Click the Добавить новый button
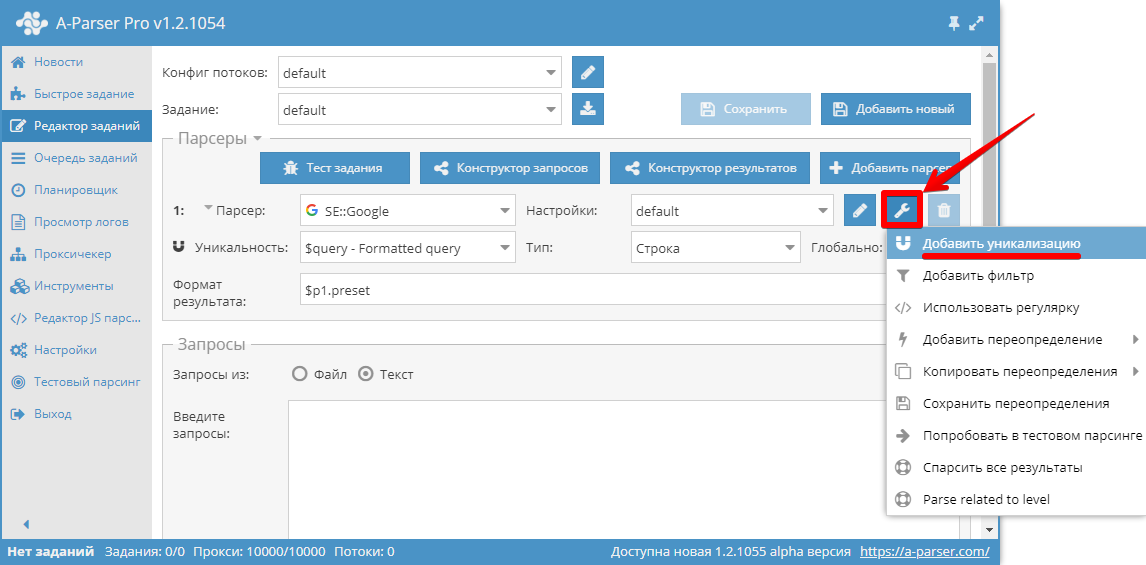Screen dimensions: 1146x565 (x=895, y=109)
